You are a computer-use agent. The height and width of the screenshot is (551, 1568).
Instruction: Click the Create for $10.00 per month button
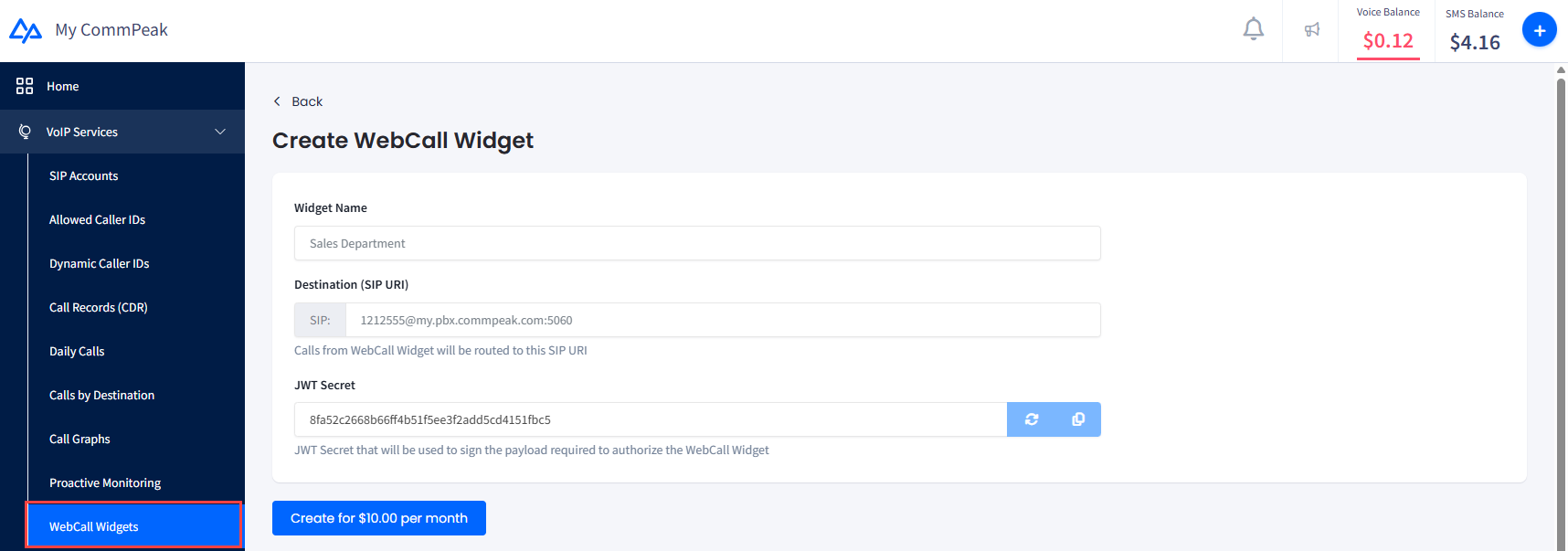pyautogui.click(x=378, y=517)
